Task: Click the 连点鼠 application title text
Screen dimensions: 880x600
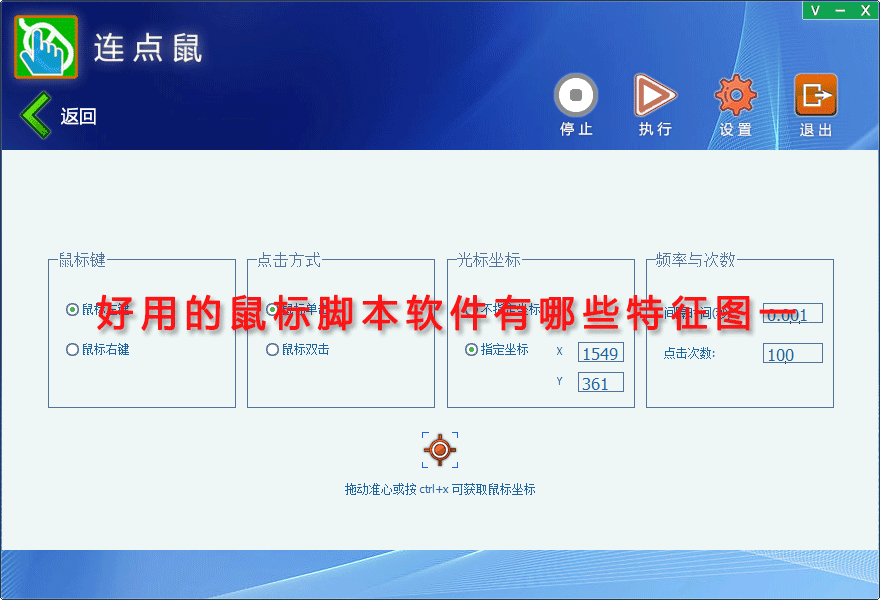Action: pos(148,48)
